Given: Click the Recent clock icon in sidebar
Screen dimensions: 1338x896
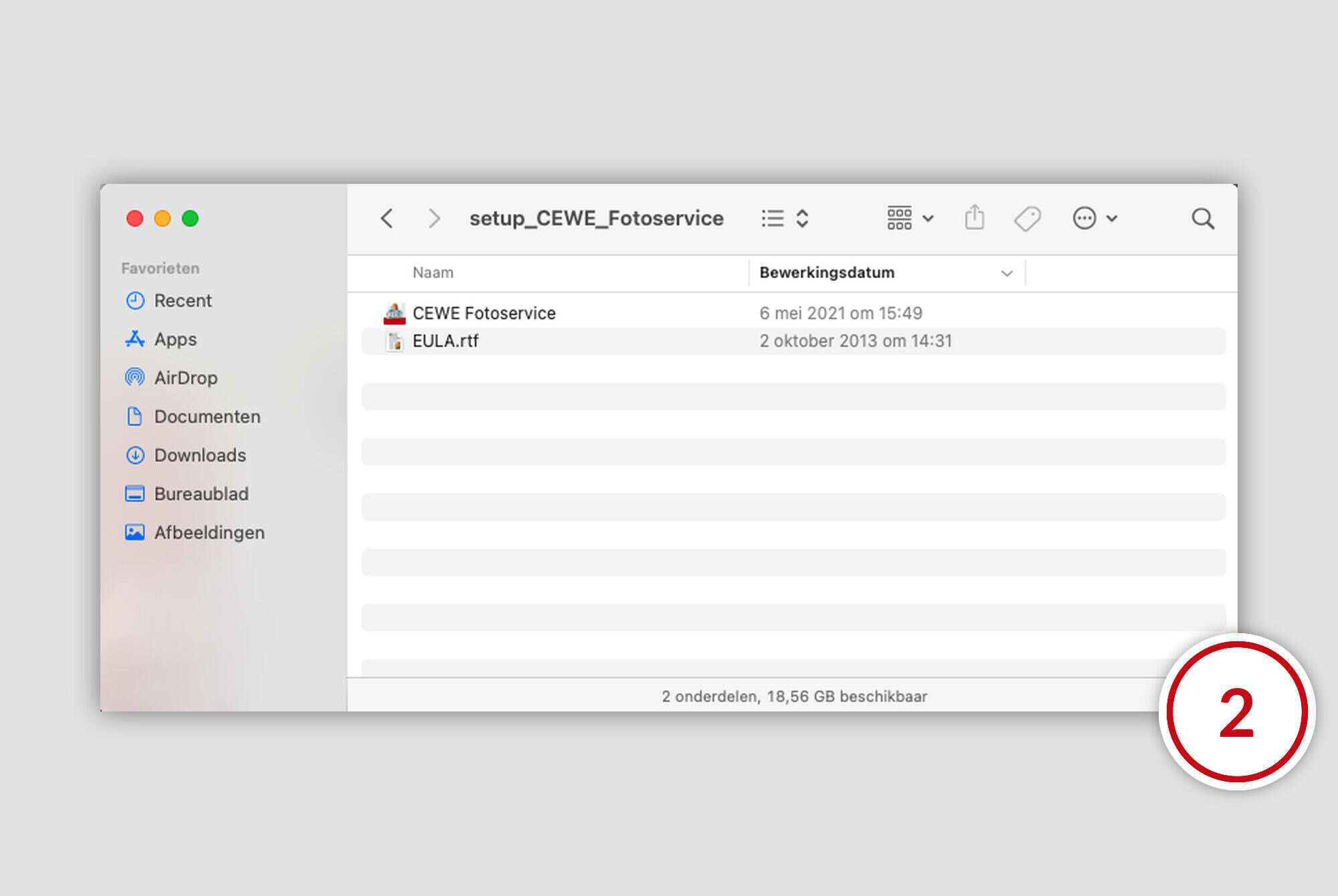Looking at the screenshot, I should point(135,301).
